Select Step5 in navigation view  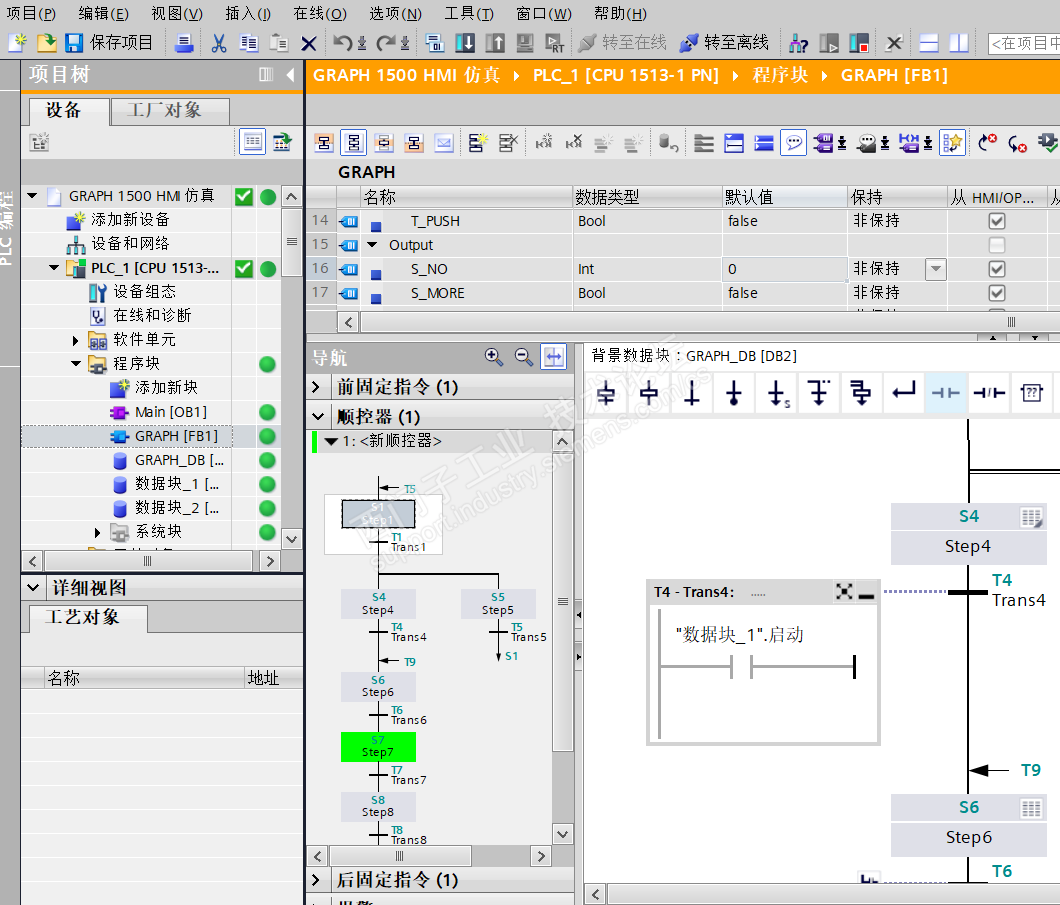(x=498, y=604)
